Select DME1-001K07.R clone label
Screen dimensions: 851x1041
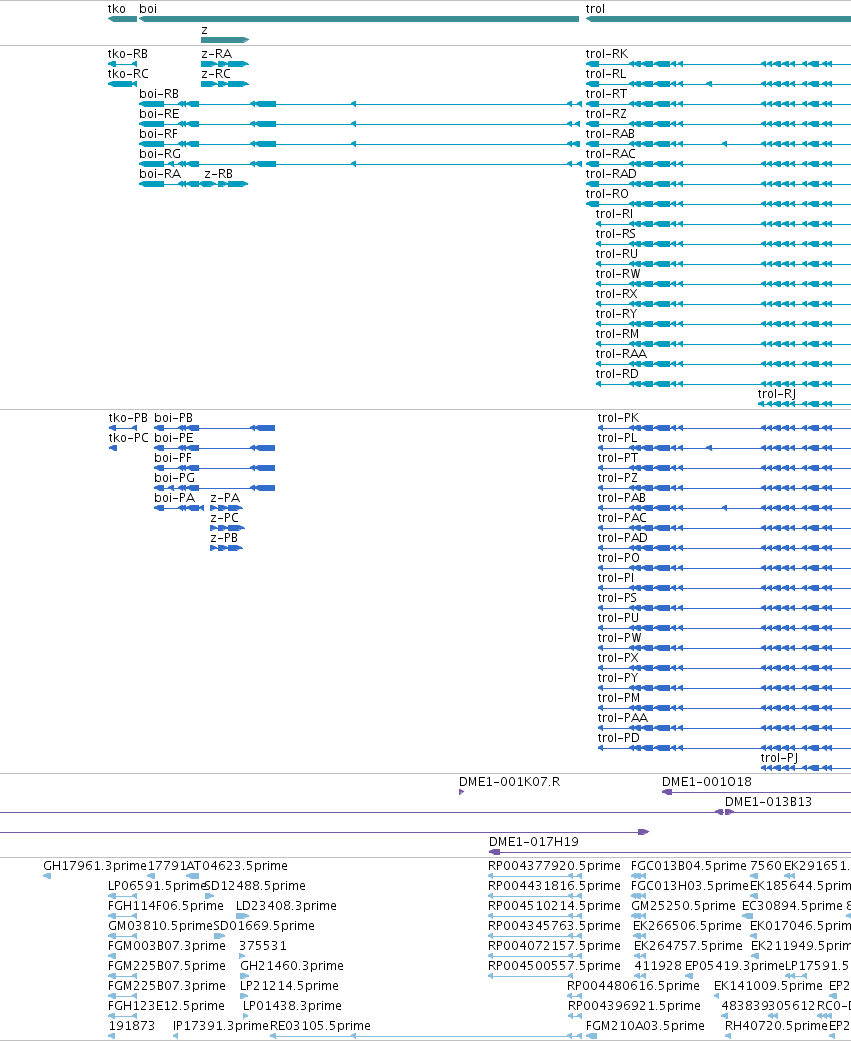coord(509,781)
